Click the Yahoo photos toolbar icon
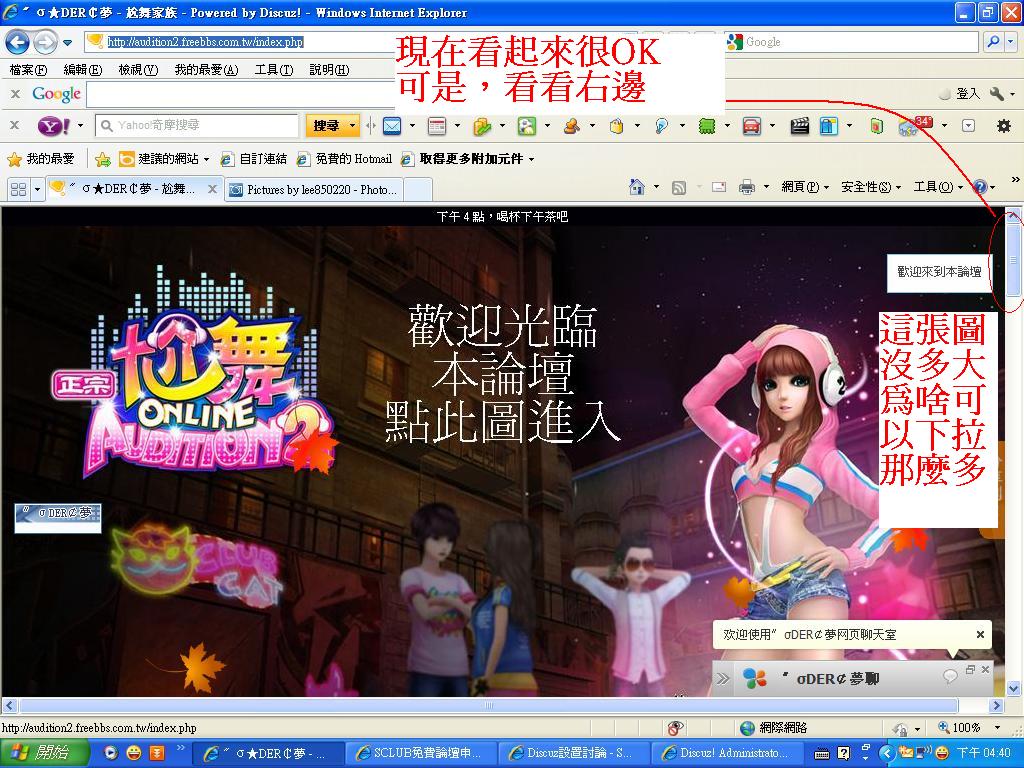This screenshot has width=1024, height=768. pyautogui.click(x=526, y=125)
